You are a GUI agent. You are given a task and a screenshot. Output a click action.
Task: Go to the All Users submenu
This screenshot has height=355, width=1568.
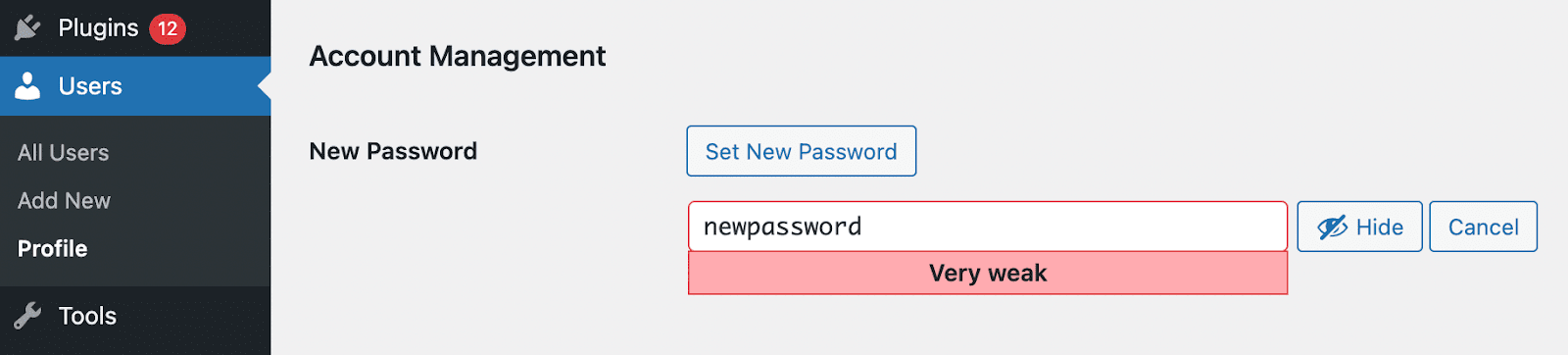pyautogui.click(x=63, y=153)
